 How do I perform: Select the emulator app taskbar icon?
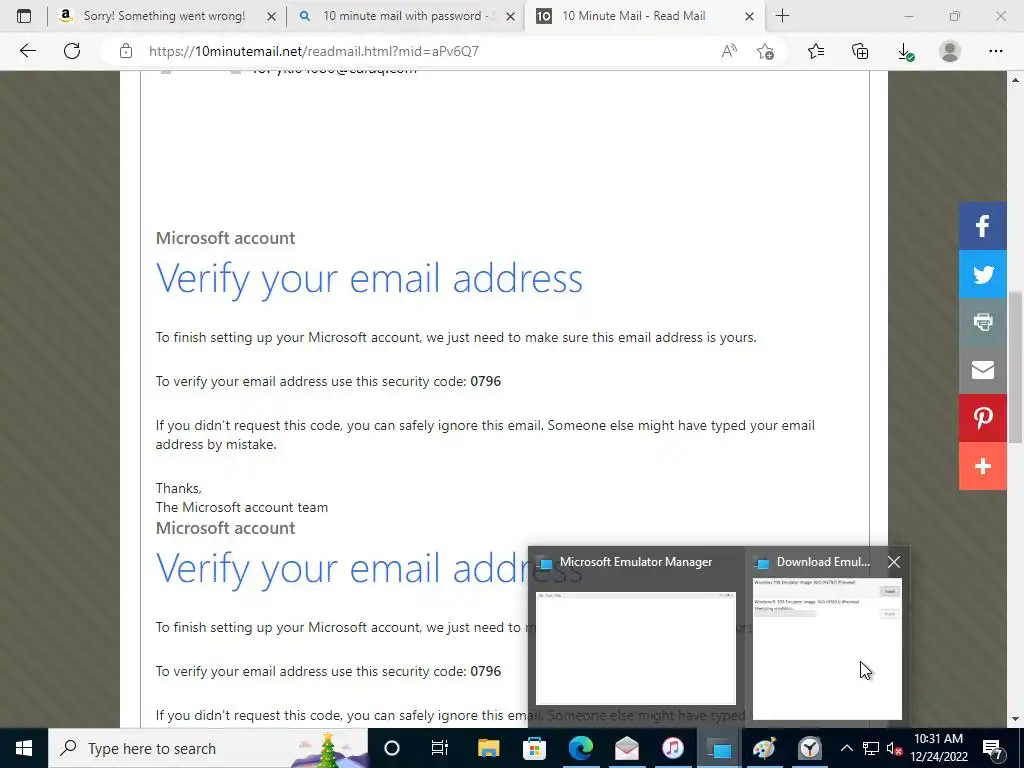pyautogui.click(x=718, y=748)
